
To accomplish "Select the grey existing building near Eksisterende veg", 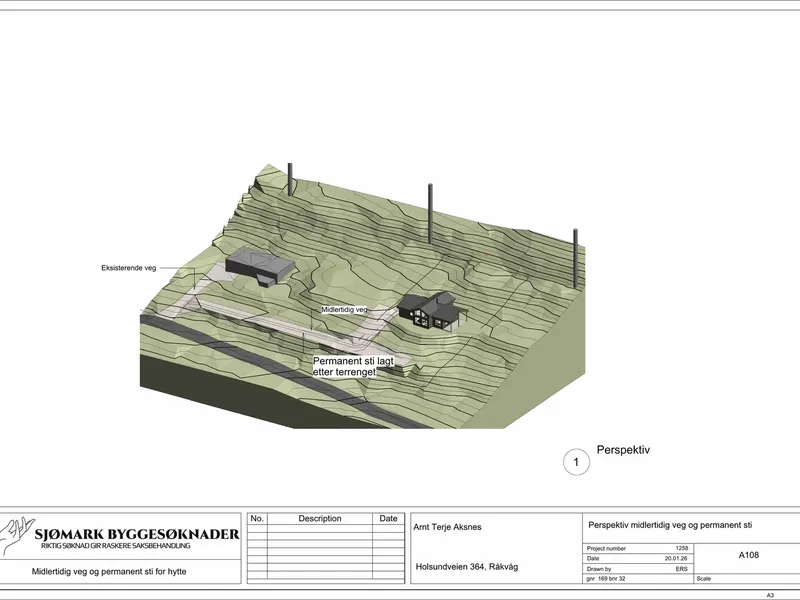I will pyautogui.click(x=260, y=266).
